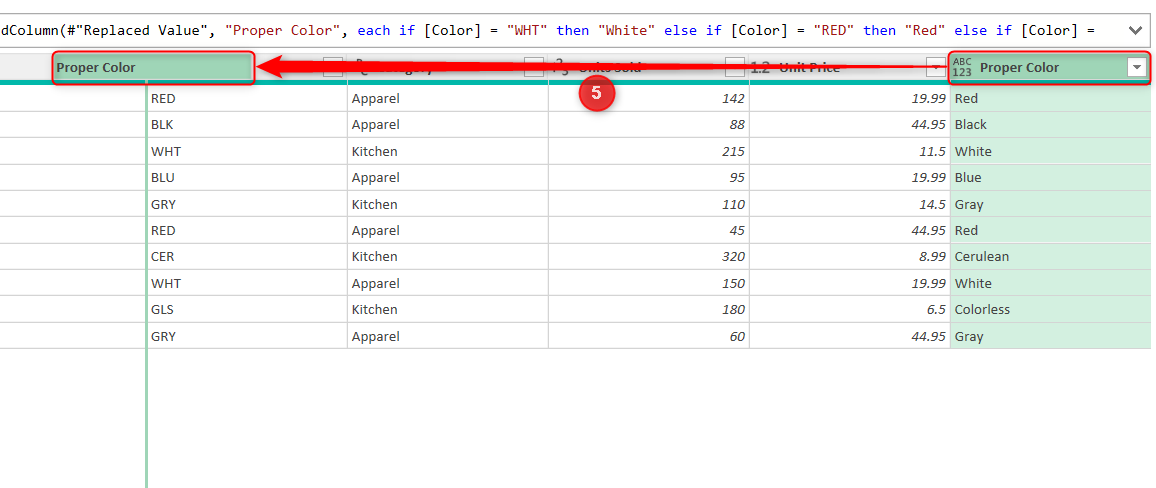The width and height of the screenshot is (1156, 488).
Task: Expand the formula bar with the chevron
Action: [x=1134, y=30]
